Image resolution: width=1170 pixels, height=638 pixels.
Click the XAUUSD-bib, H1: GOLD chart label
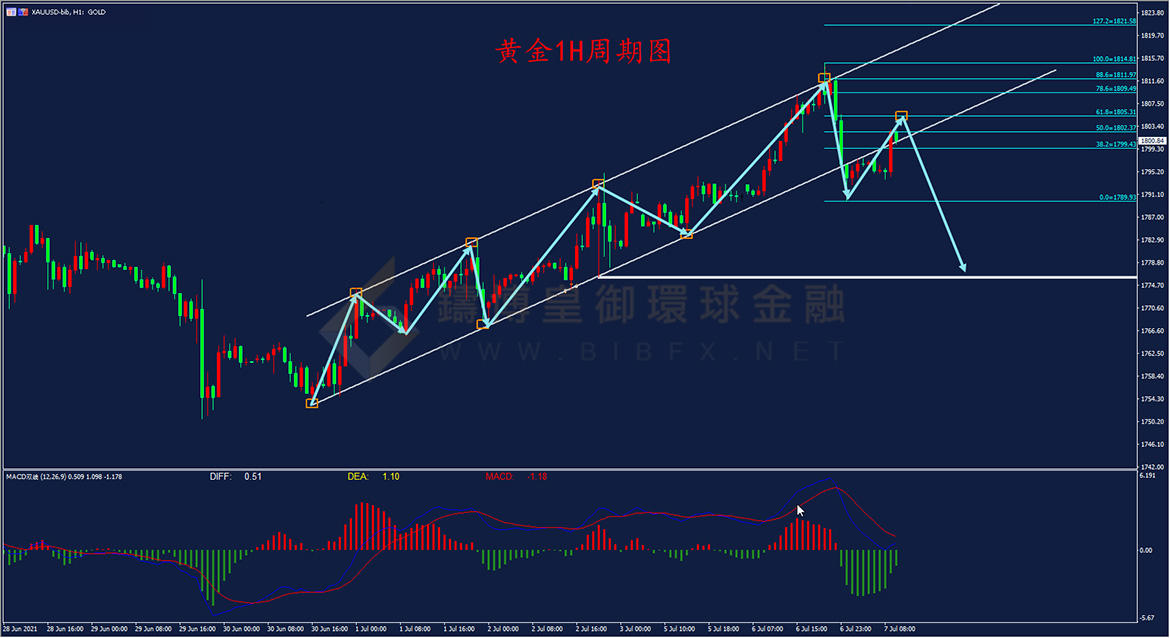[x=69, y=12]
